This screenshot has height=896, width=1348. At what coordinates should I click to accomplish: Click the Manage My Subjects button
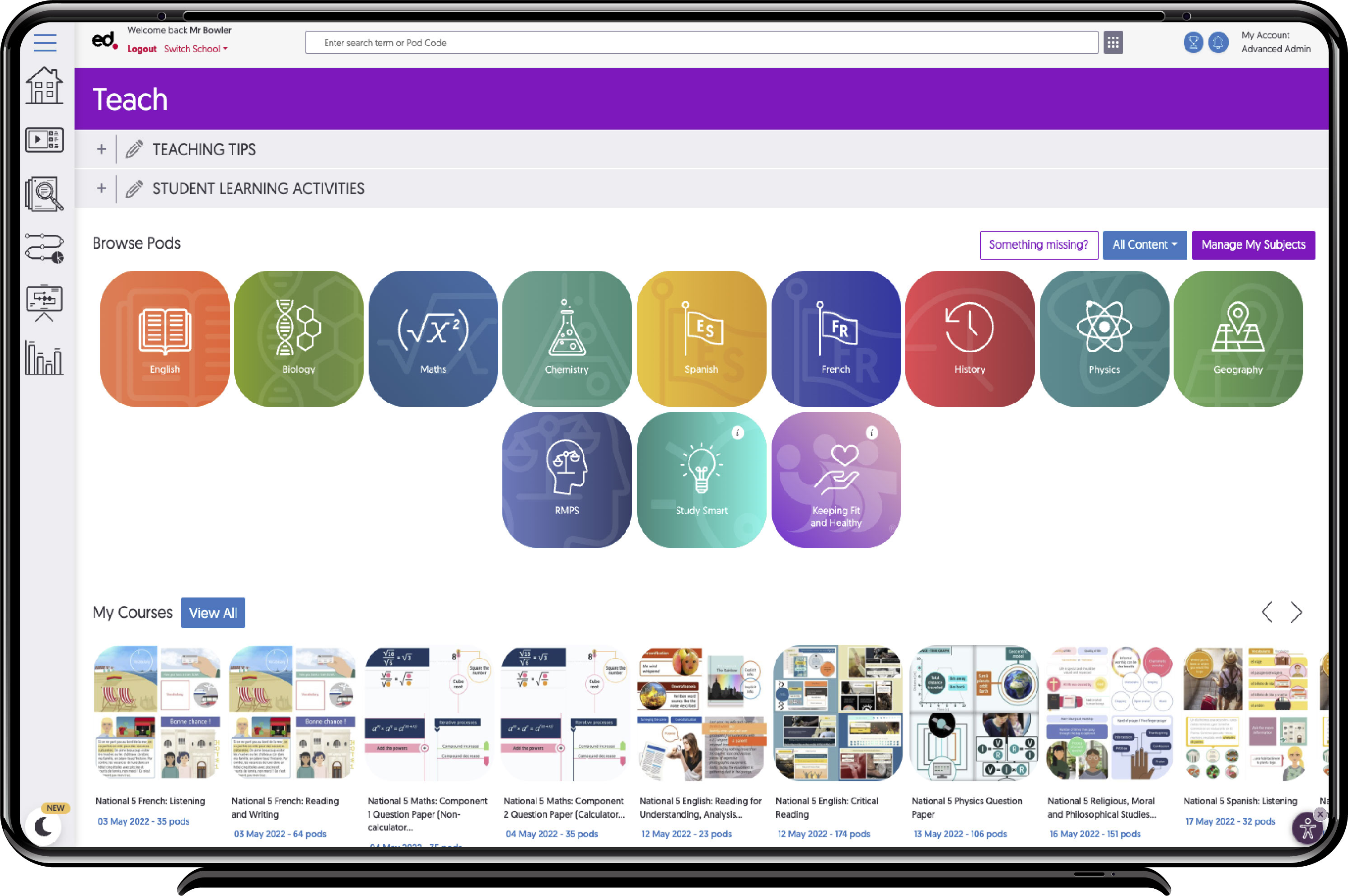click(1253, 245)
